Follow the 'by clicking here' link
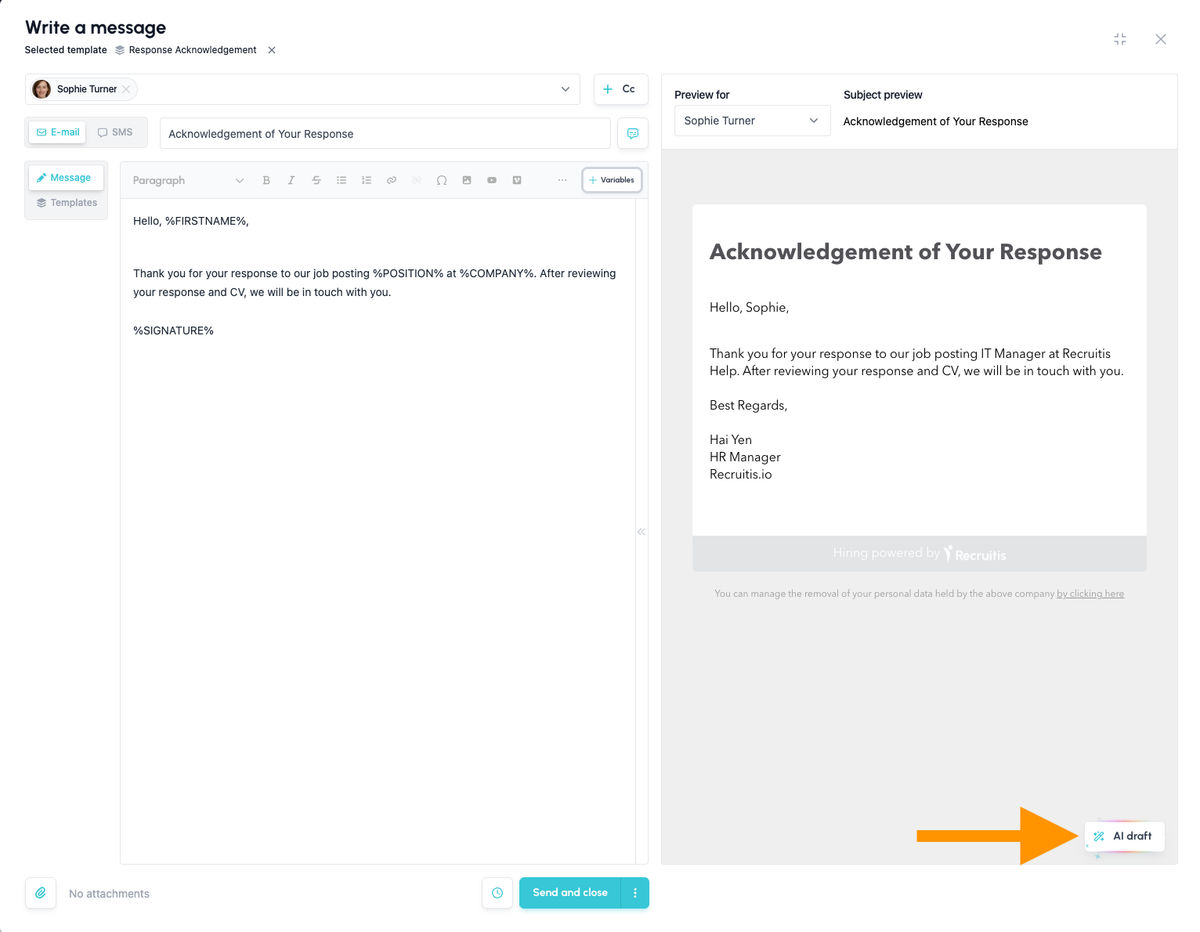 (x=1090, y=594)
